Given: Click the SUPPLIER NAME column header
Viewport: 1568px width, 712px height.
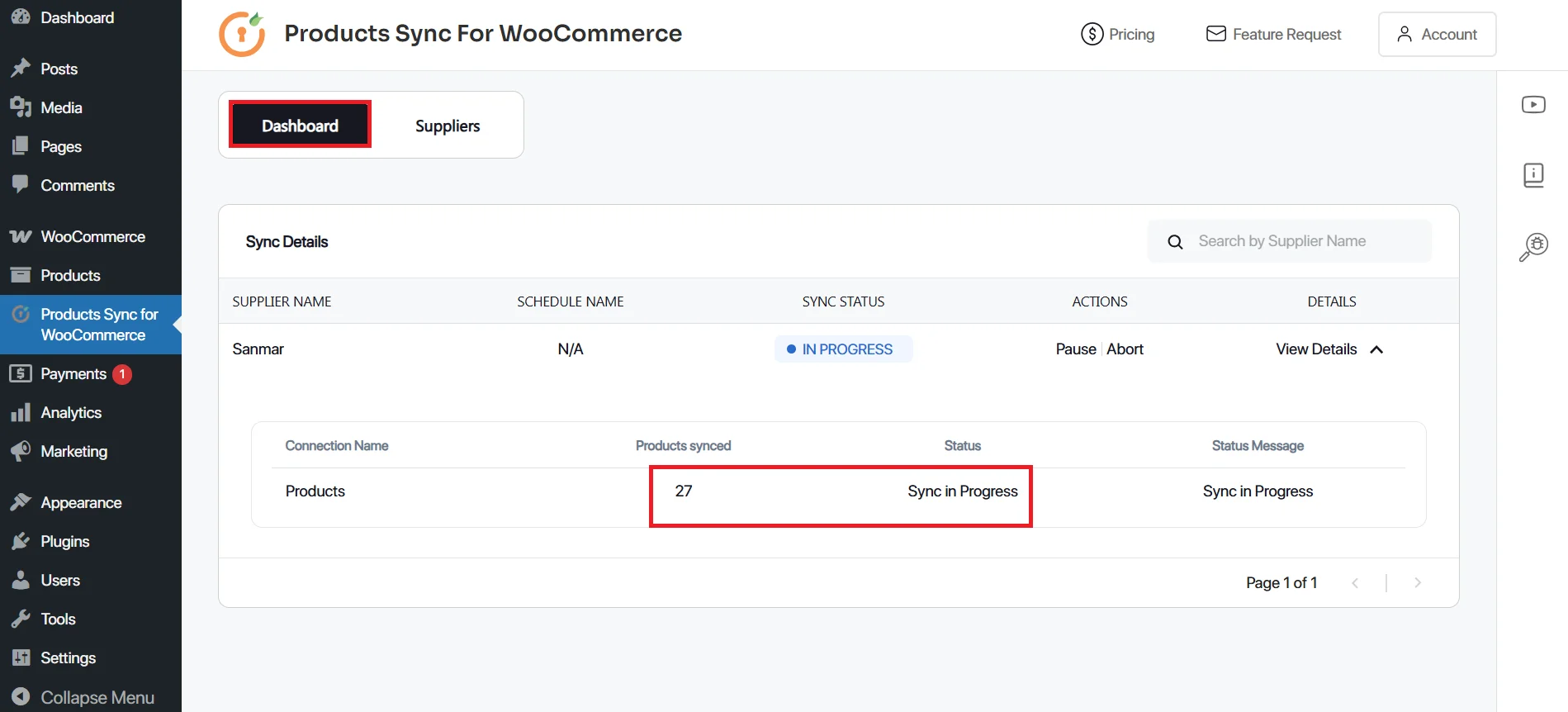Looking at the screenshot, I should 282,301.
